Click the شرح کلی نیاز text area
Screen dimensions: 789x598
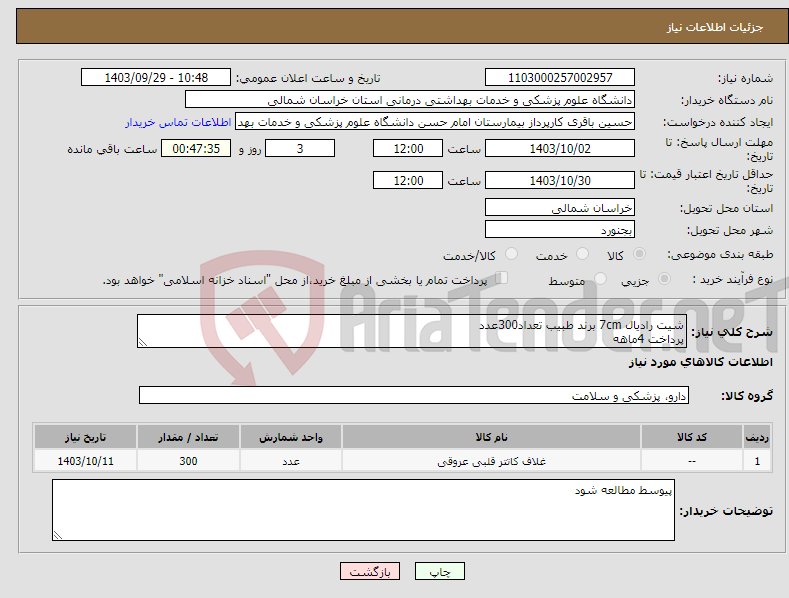pos(412,331)
